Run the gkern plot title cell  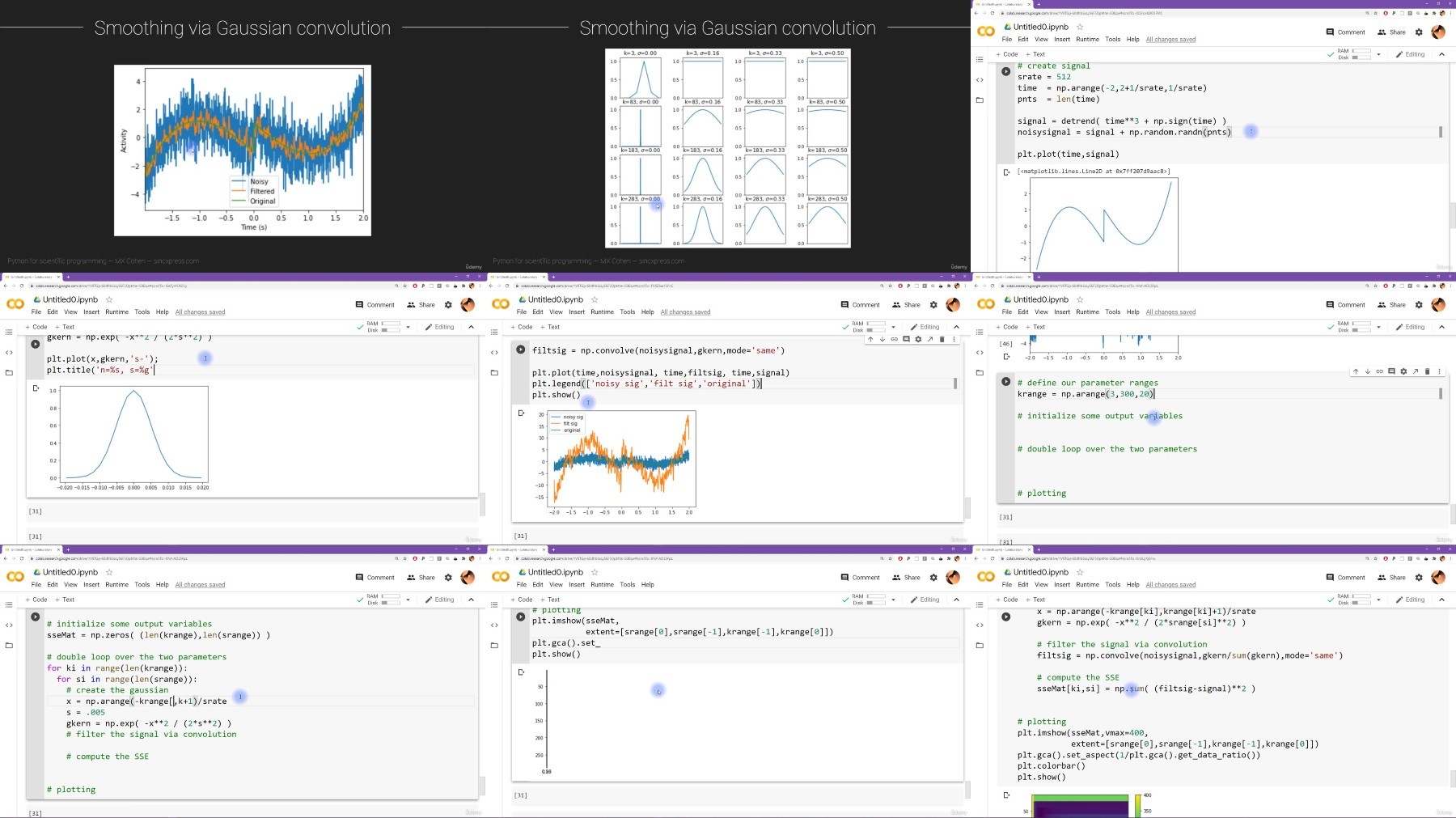pos(35,344)
